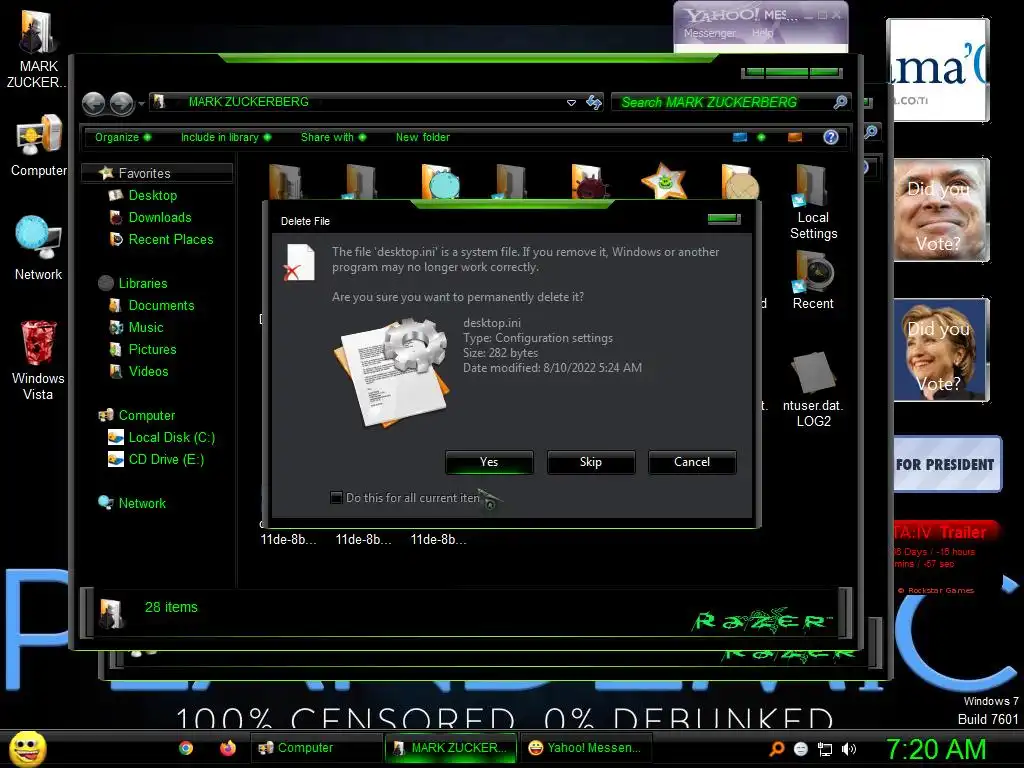Open Help menu in Yahoo Messenger window
Viewport: 1024px width, 768px height.
(x=762, y=33)
